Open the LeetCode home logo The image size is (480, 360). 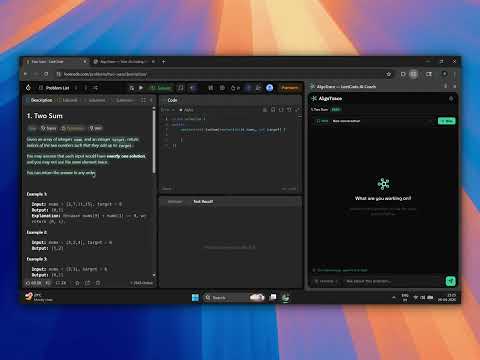pos(28,88)
